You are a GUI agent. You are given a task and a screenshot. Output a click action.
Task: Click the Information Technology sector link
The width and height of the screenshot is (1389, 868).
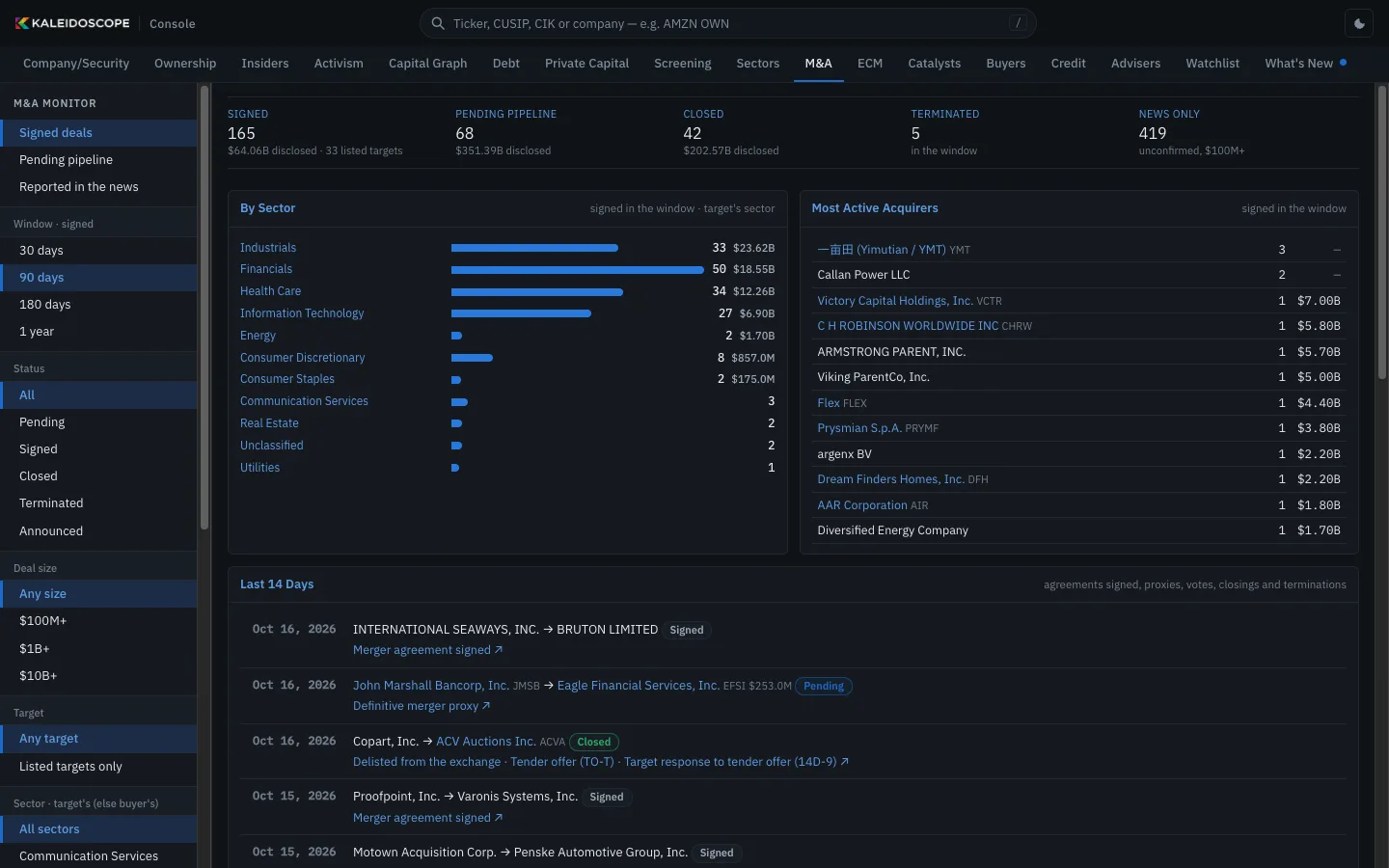click(302, 313)
